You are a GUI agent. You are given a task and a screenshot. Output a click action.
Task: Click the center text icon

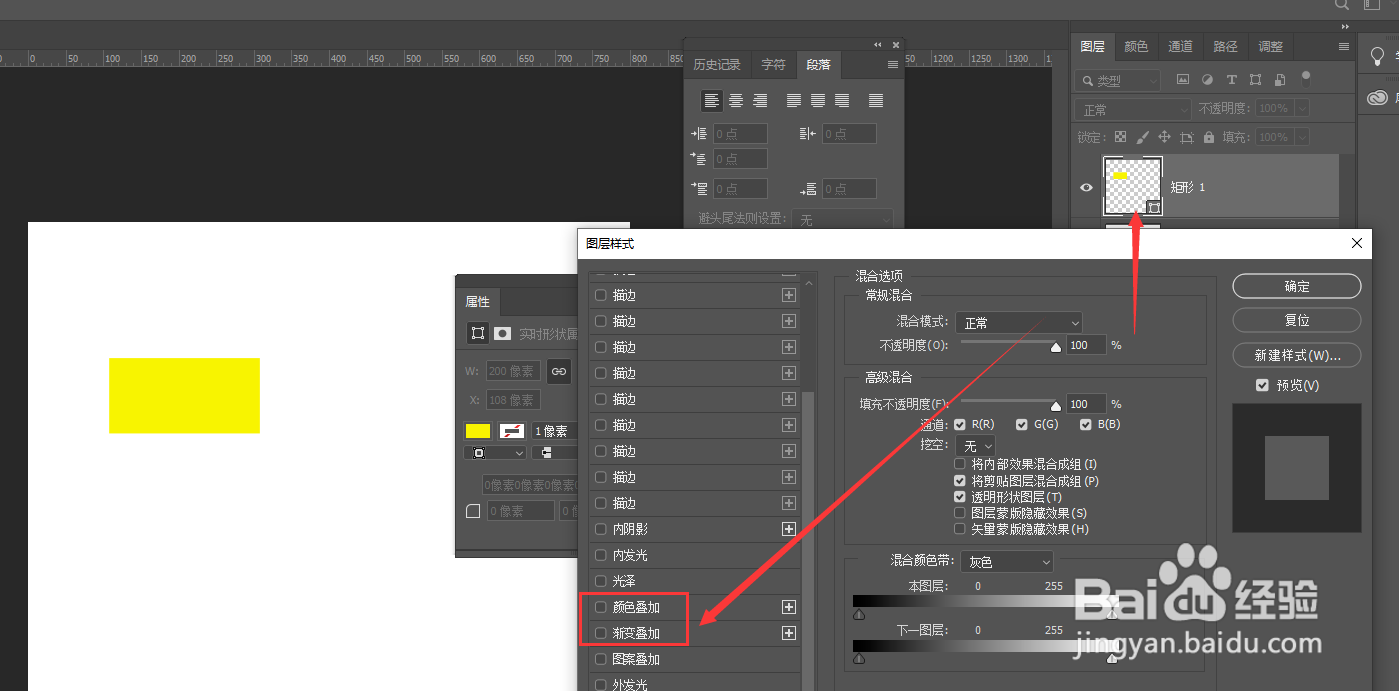[x=736, y=100]
